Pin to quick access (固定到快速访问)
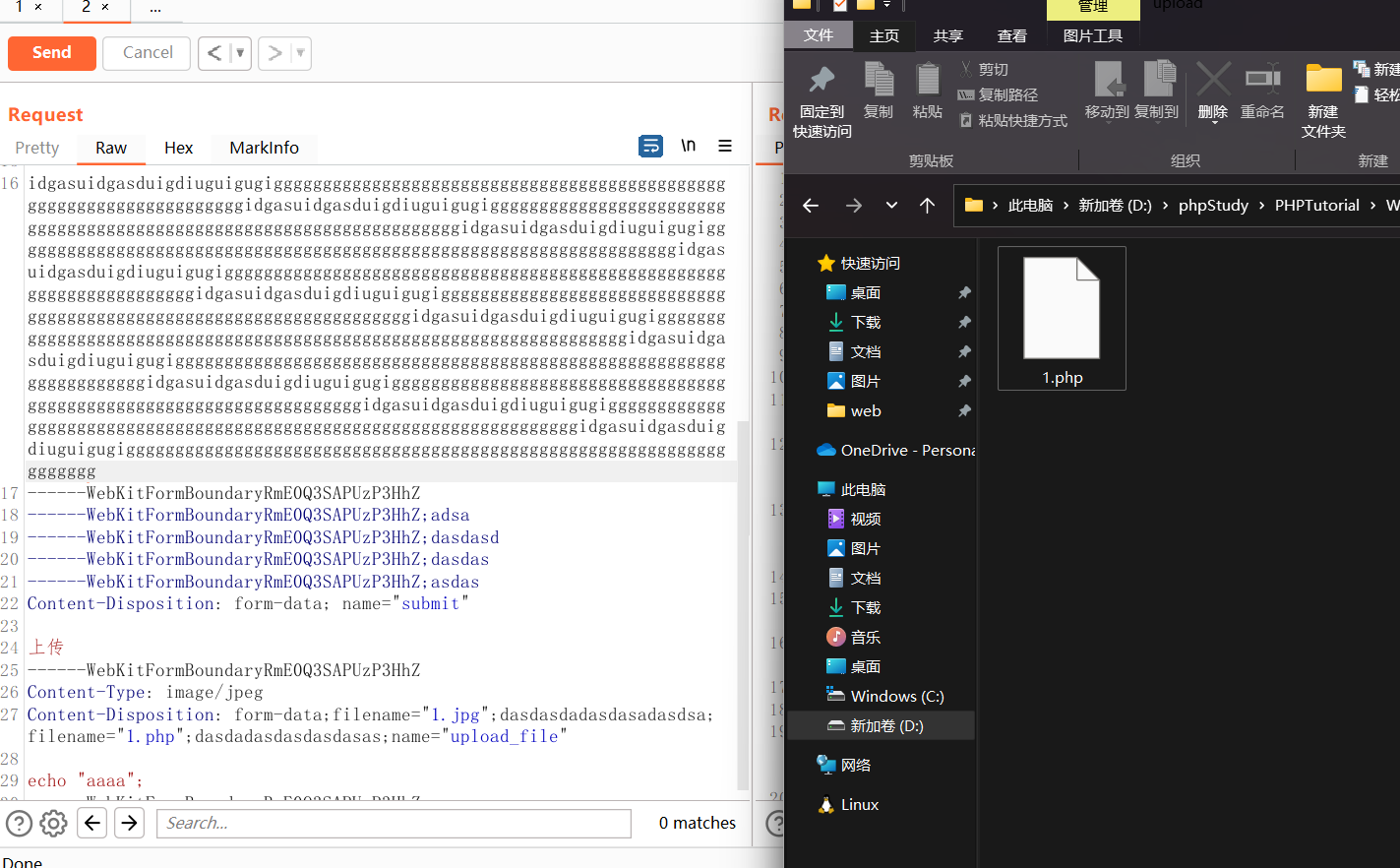This screenshot has width=1400, height=868. 822,101
